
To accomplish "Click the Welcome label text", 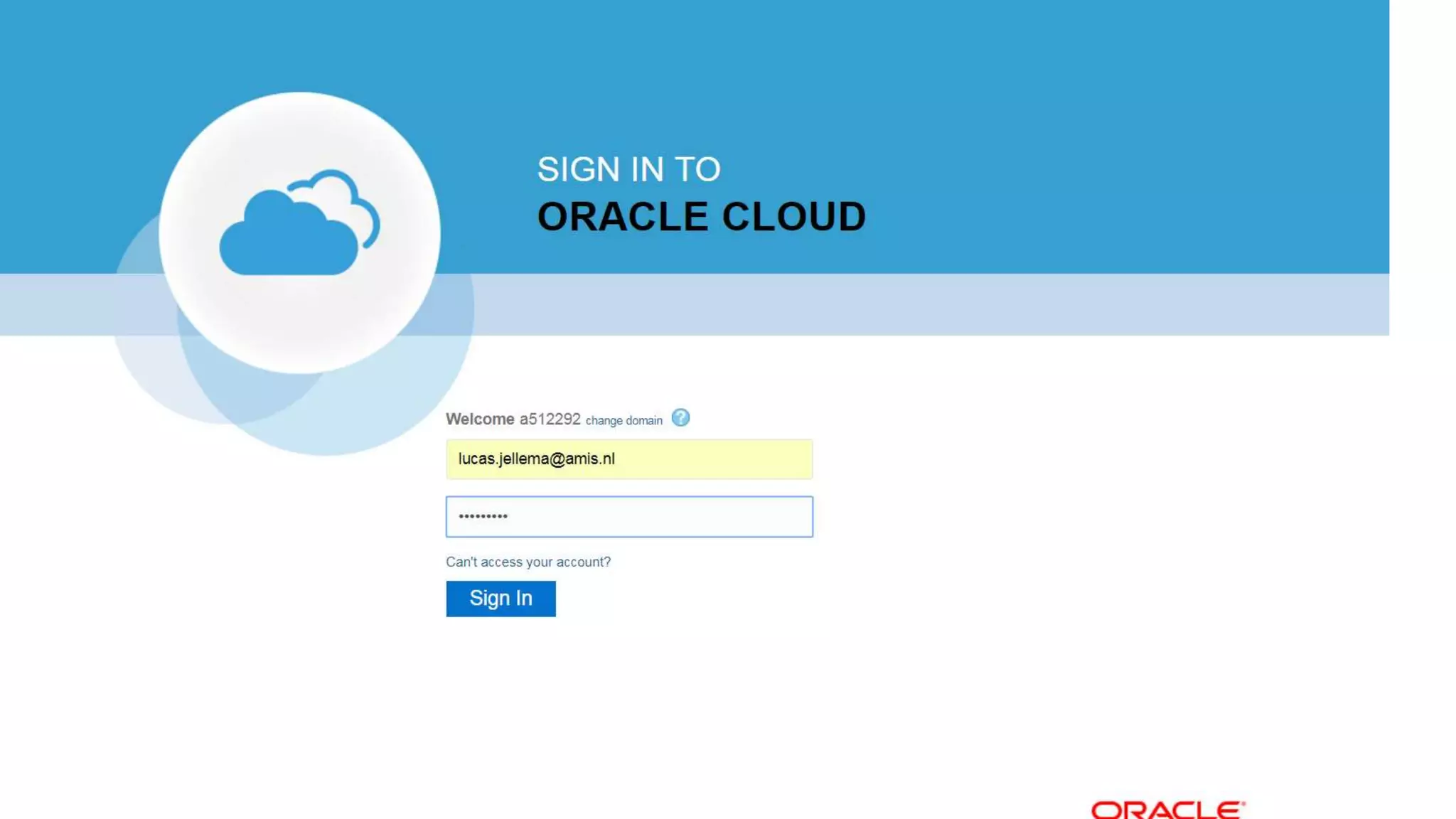I will (x=480, y=419).
